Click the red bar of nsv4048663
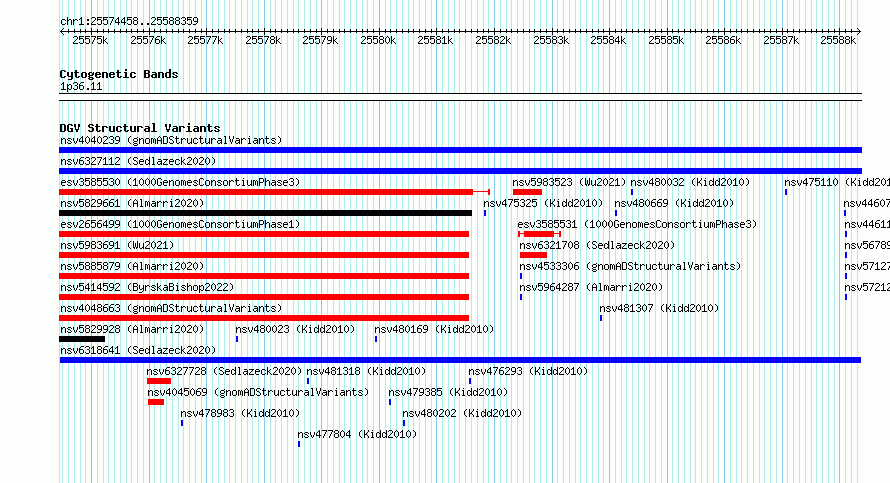Image resolution: width=890 pixels, height=483 pixels. (x=264, y=318)
